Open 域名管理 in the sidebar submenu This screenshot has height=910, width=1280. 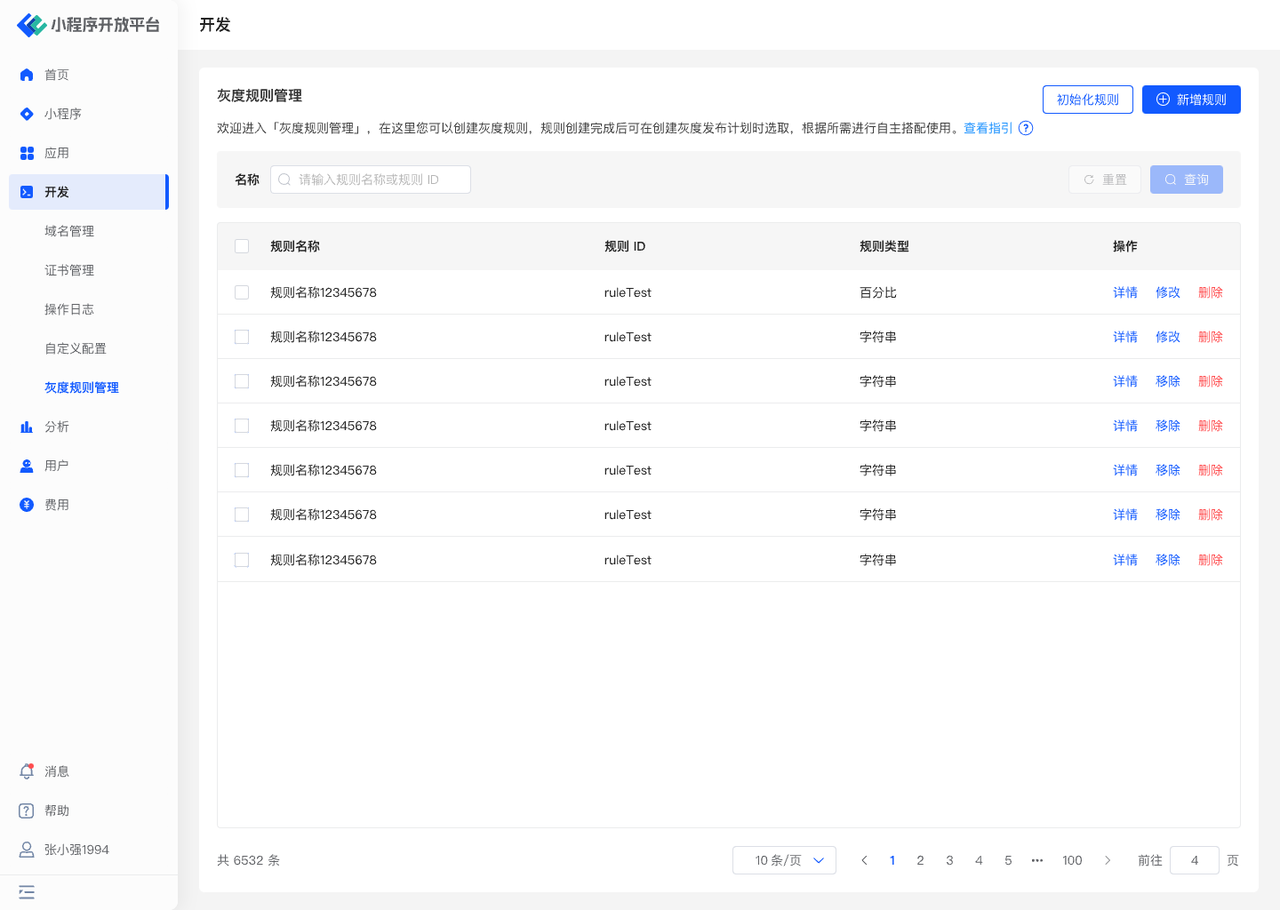pyautogui.click(x=69, y=231)
